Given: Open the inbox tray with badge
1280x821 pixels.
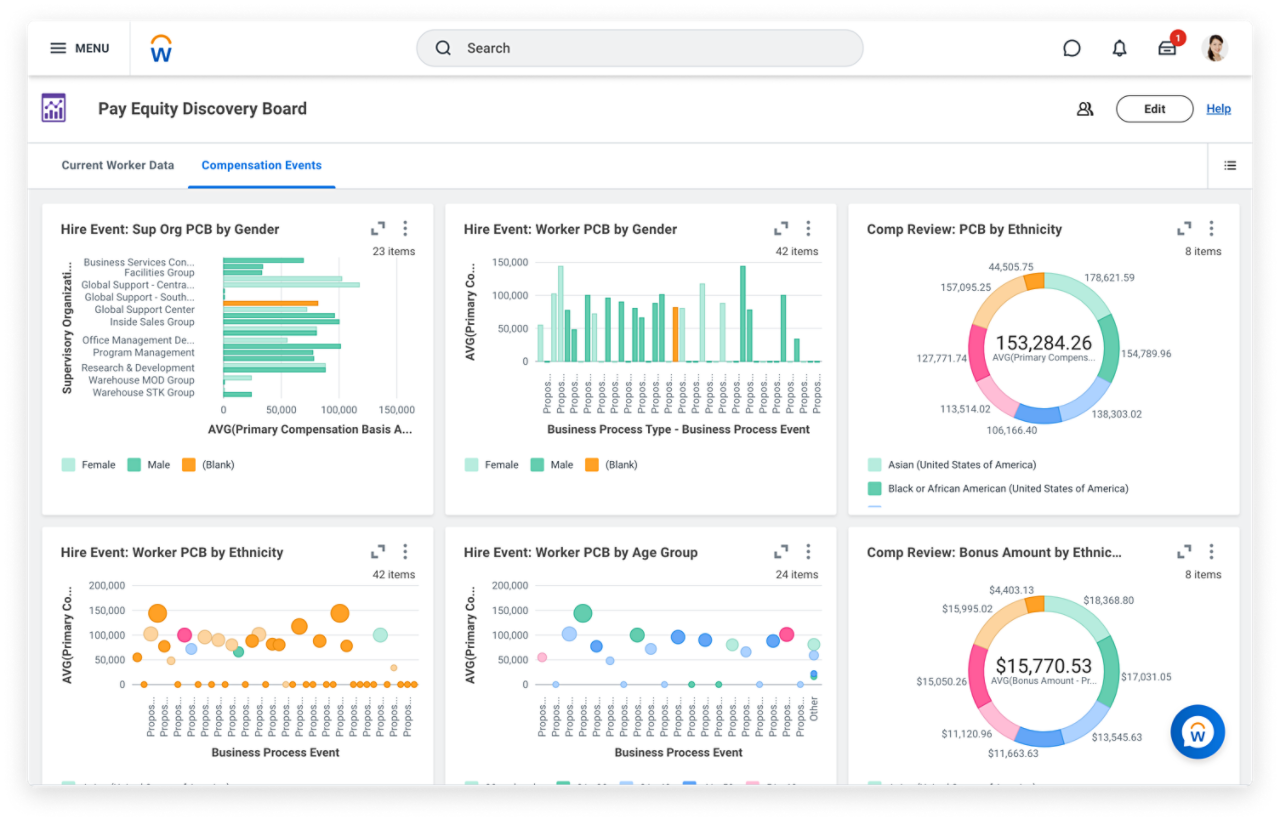Looking at the screenshot, I should coord(1167,48).
